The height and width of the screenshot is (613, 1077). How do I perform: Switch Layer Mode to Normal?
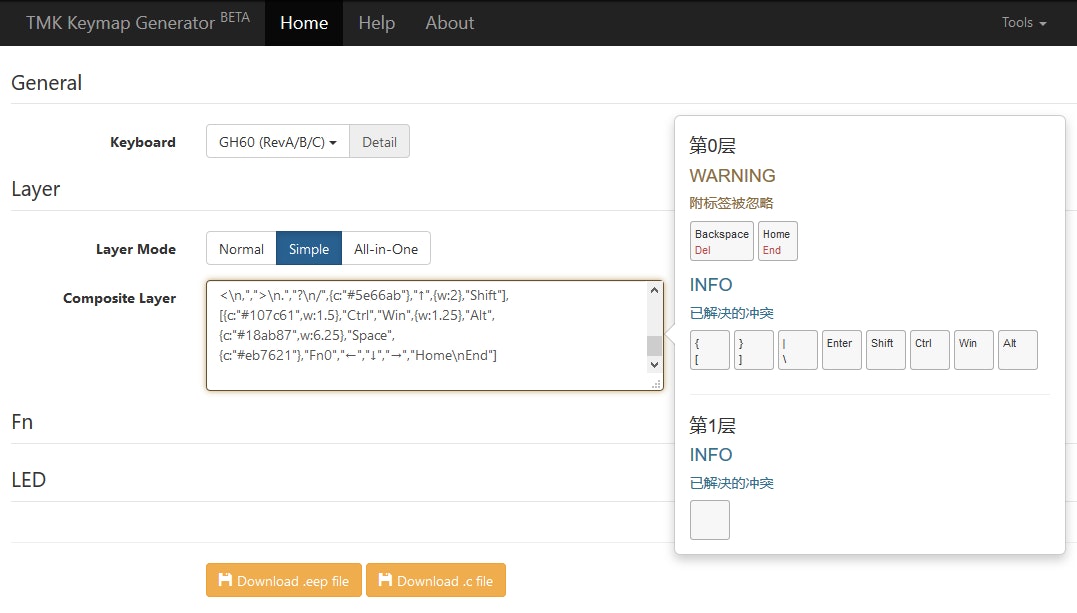click(241, 249)
